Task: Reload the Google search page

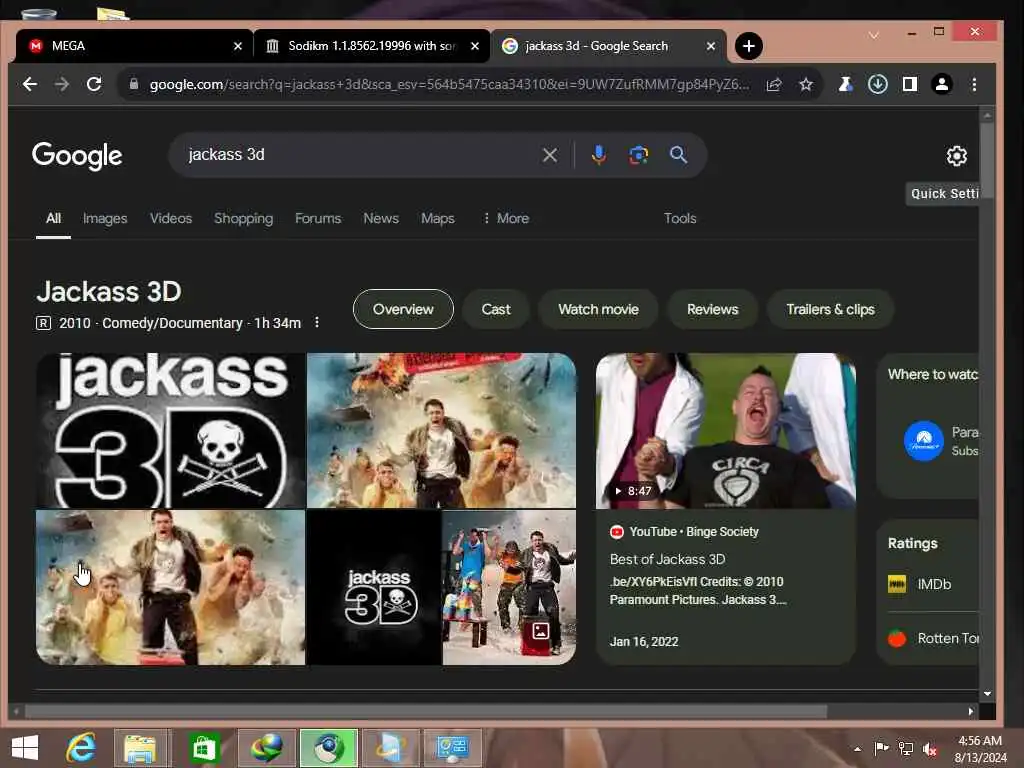Action: pos(94,84)
